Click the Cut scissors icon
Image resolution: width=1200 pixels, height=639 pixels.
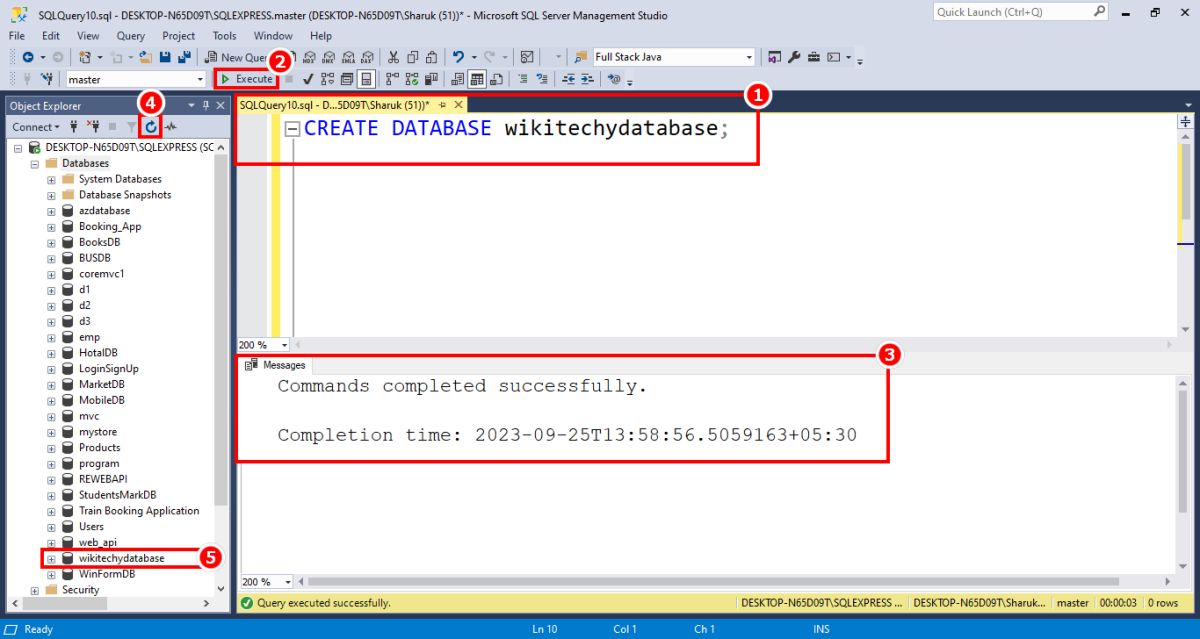[x=394, y=57]
